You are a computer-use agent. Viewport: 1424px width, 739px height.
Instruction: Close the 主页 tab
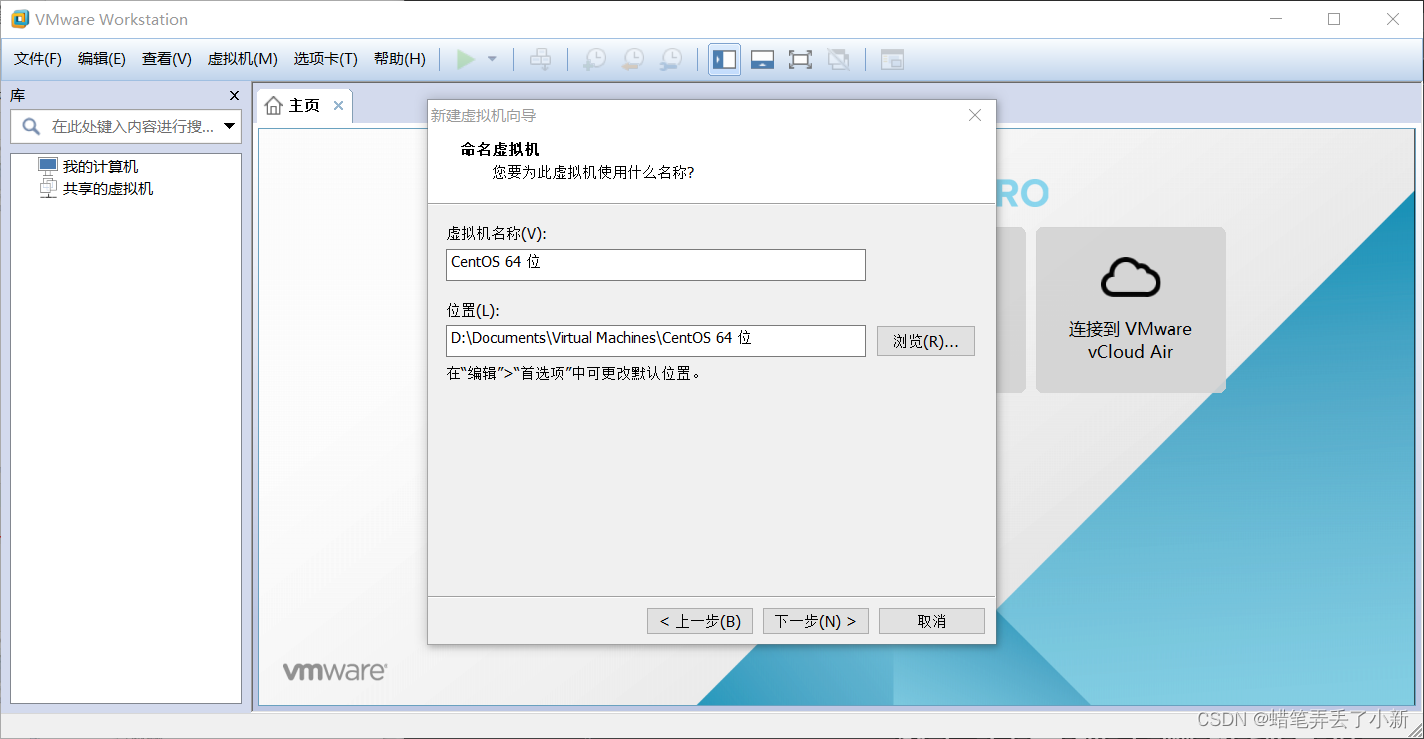(338, 106)
